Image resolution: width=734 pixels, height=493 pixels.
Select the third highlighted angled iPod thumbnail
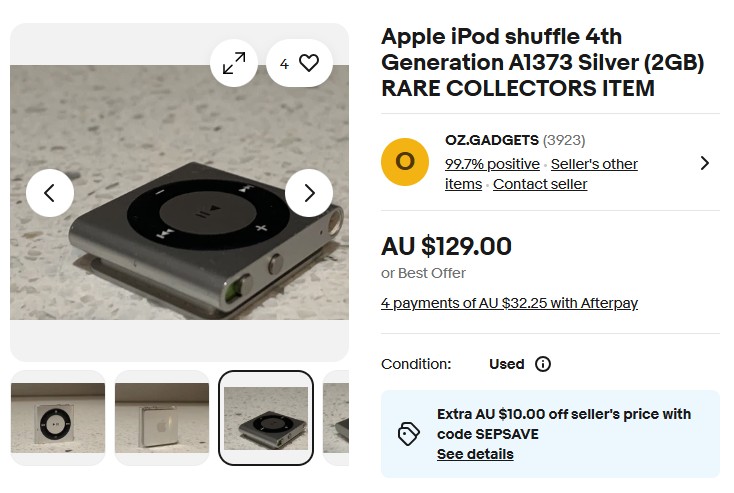point(266,418)
